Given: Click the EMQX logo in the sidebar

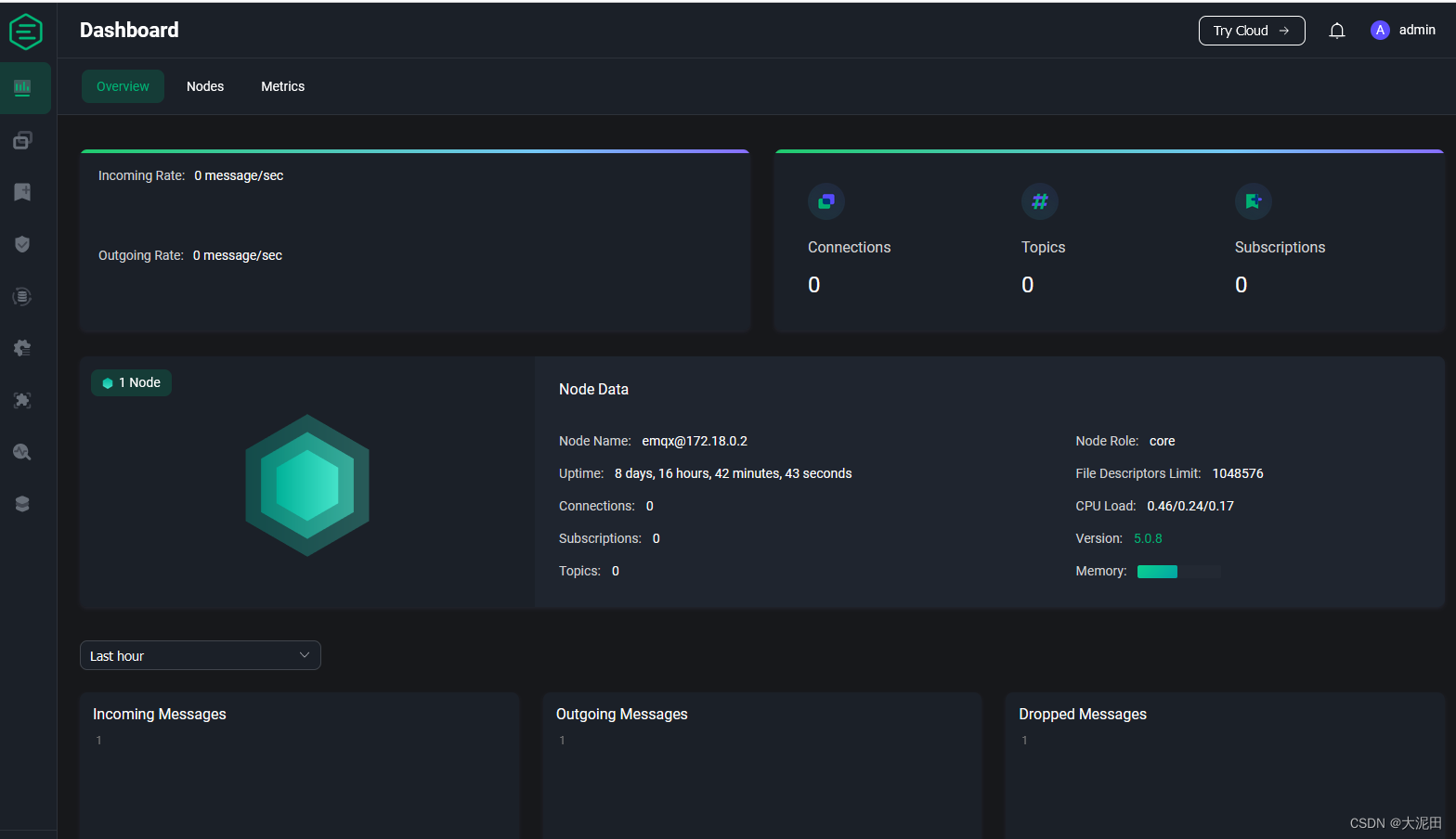Looking at the screenshot, I should (26, 32).
